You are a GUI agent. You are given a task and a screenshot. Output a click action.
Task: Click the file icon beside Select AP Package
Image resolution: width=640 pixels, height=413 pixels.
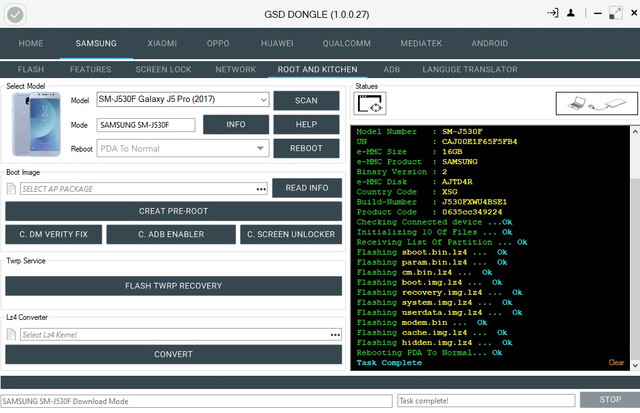[x=11, y=189]
